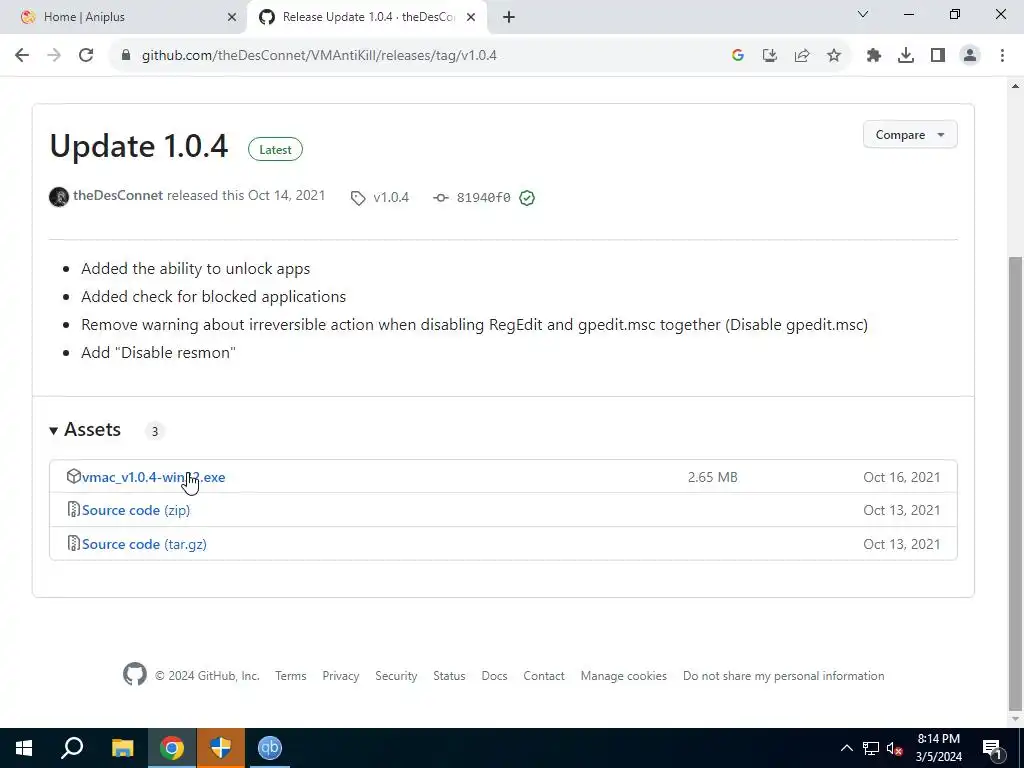
Task: Bookmark this page with the star icon
Action: click(x=834, y=56)
